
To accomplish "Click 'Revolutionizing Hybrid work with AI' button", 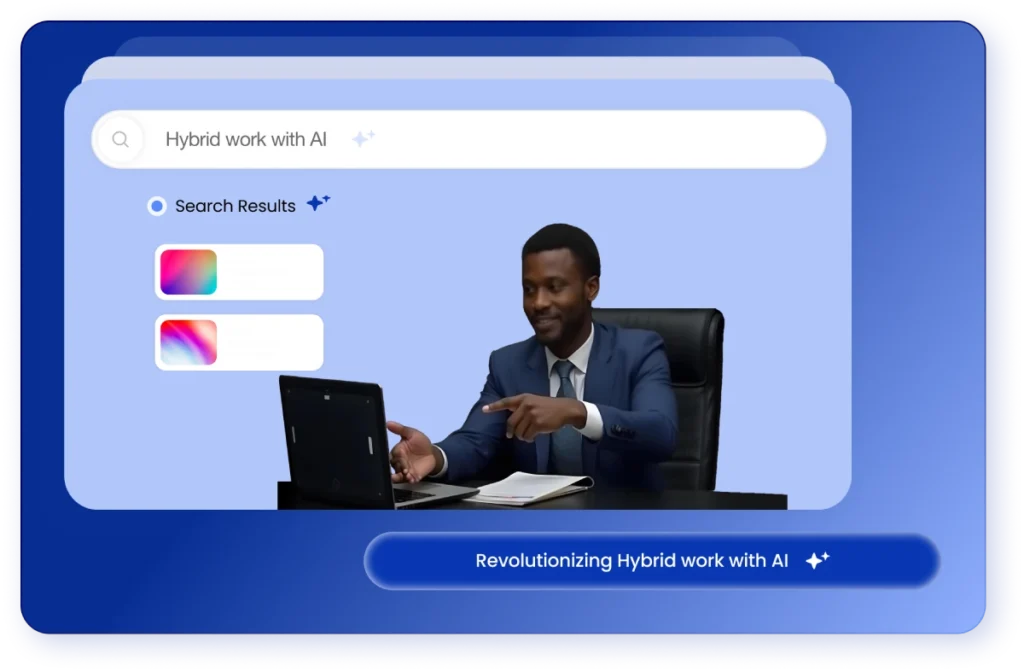I will [x=652, y=561].
